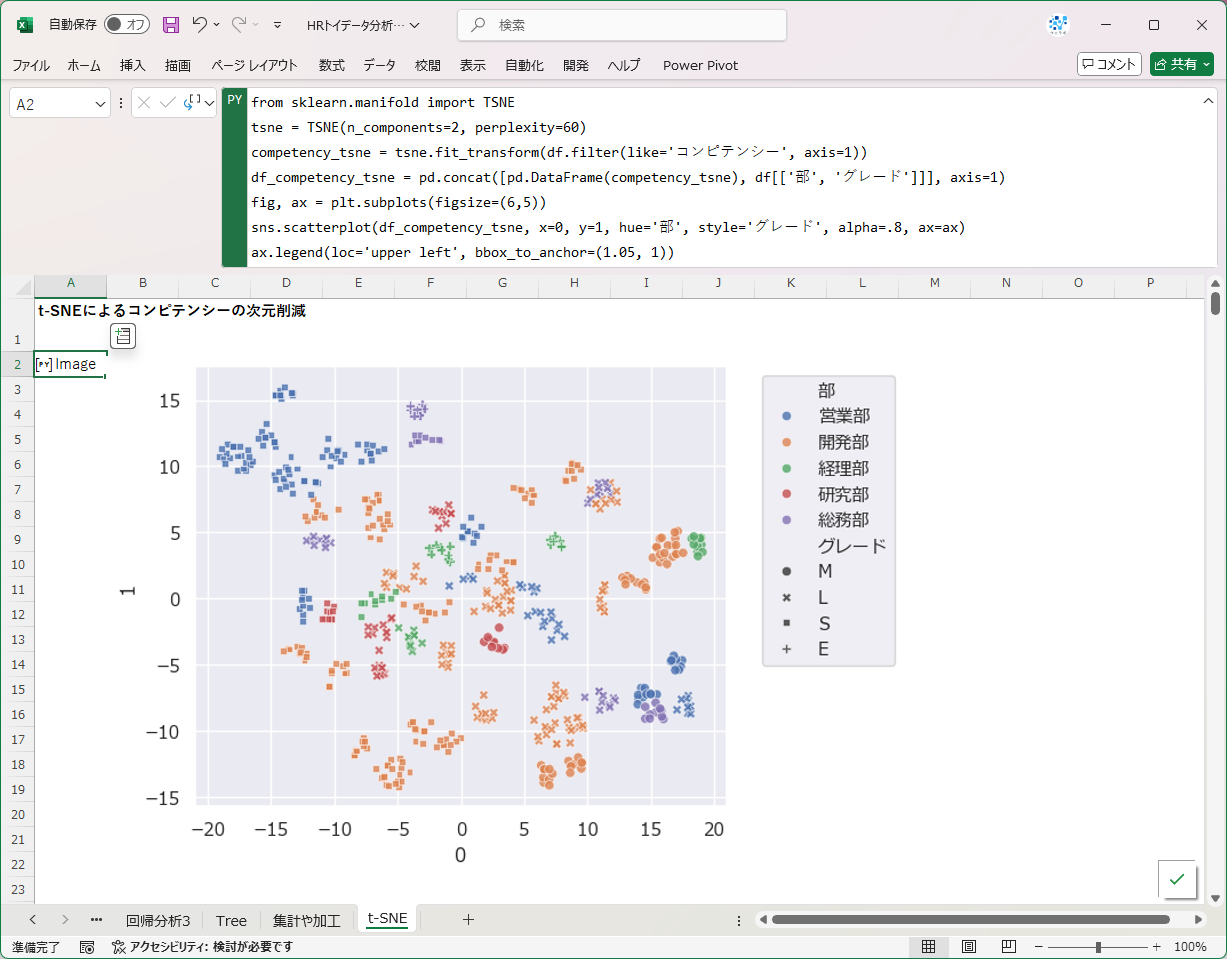1227x959 pixels.
Task: Open the Power Pivot tab
Action: [701, 65]
